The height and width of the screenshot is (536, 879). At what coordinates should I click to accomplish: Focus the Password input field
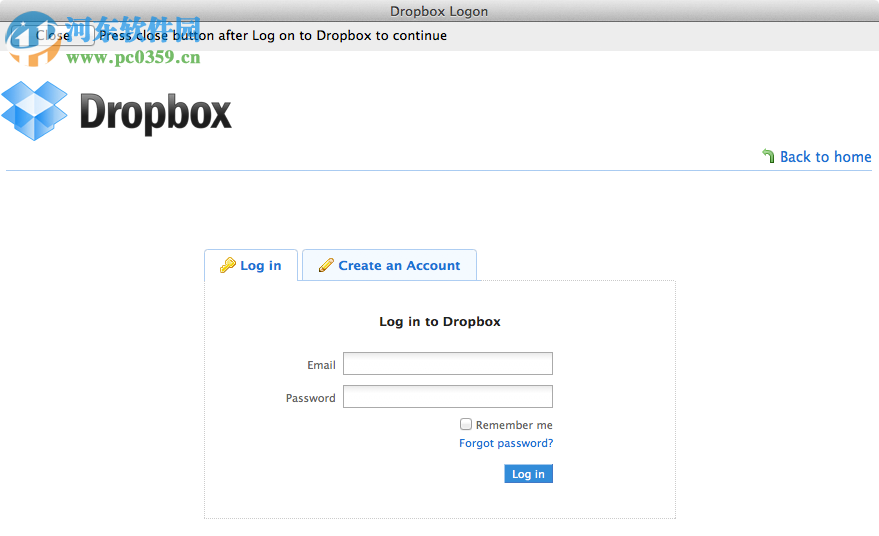[448, 396]
